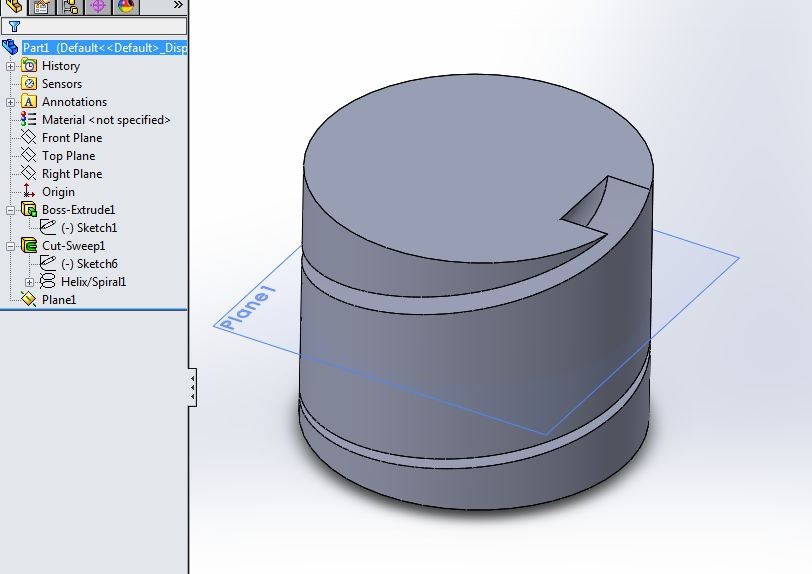The width and height of the screenshot is (812, 574).
Task: Open the ConfigurationManager tab
Action: coord(69,6)
